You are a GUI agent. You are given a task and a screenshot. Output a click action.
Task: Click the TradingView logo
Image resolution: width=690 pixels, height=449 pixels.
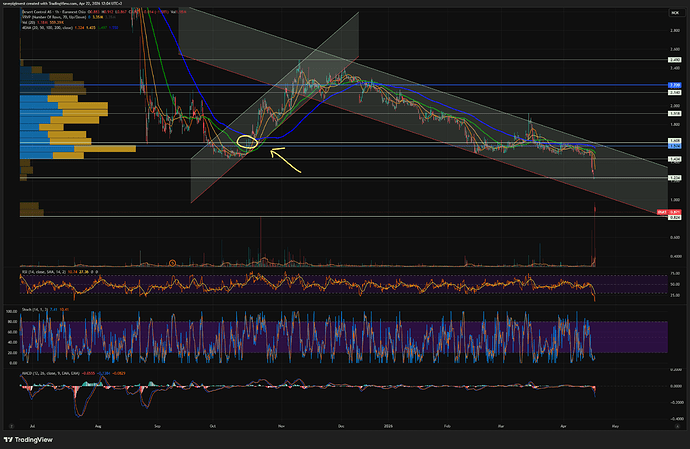pos(28,439)
